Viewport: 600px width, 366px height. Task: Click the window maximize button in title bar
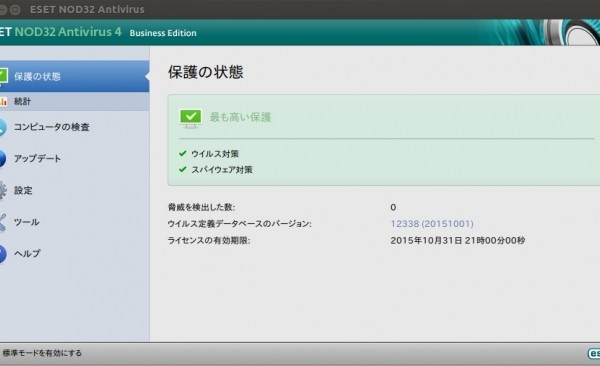(15, 10)
